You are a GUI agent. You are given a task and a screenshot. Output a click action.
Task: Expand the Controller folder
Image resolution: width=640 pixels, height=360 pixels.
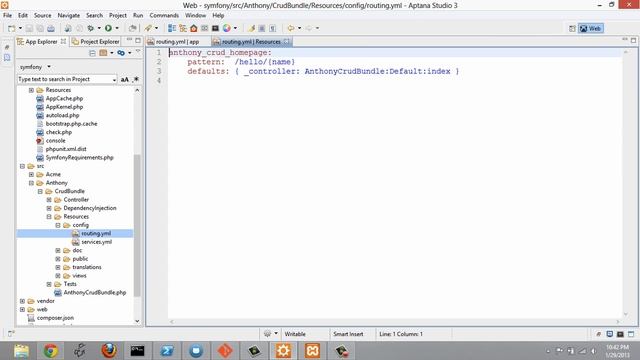tap(49, 200)
